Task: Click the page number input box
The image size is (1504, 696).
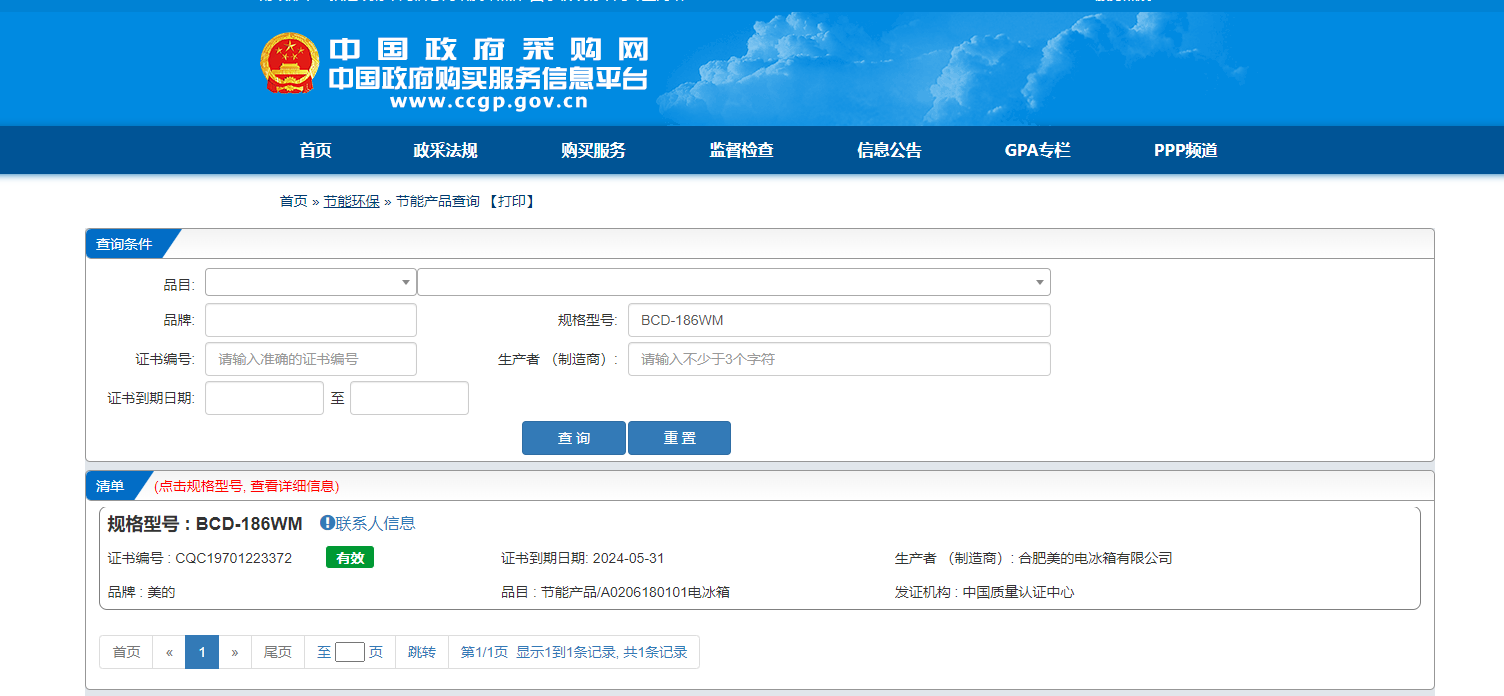Action: pyautogui.click(x=350, y=652)
